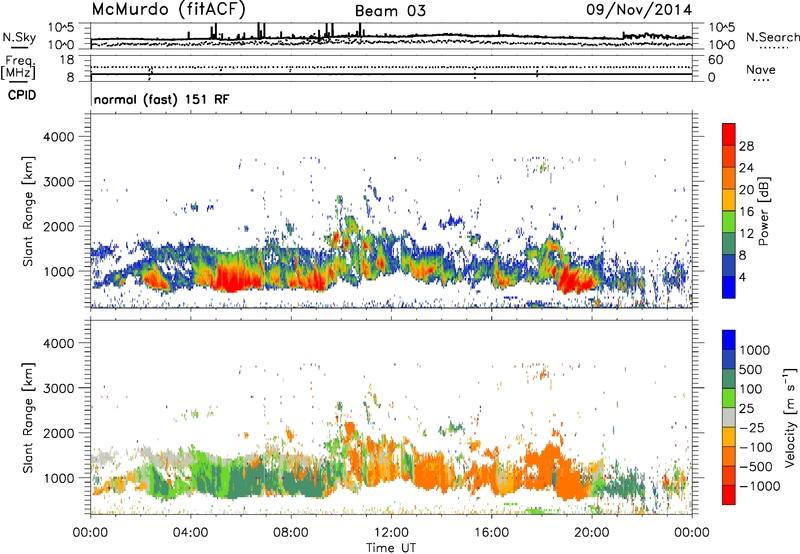Select the light green 25–100 velocity segment
The height and width of the screenshot is (554, 800).
[x=729, y=398]
